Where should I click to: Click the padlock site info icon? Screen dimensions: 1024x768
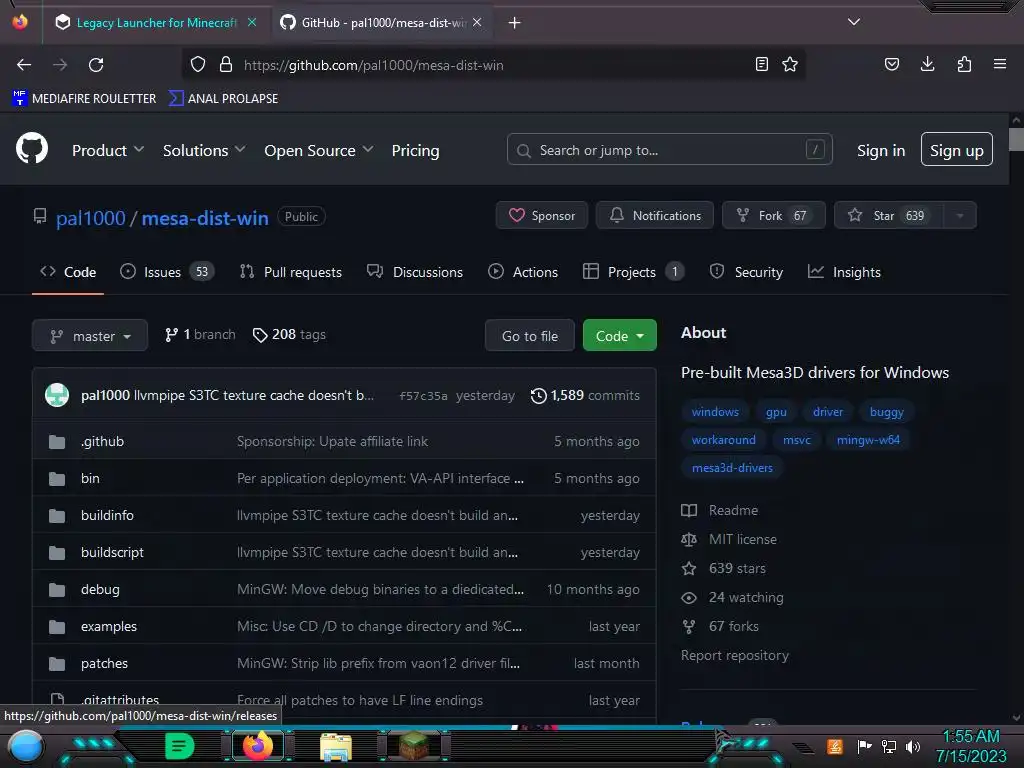pyautogui.click(x=226, y=65)
